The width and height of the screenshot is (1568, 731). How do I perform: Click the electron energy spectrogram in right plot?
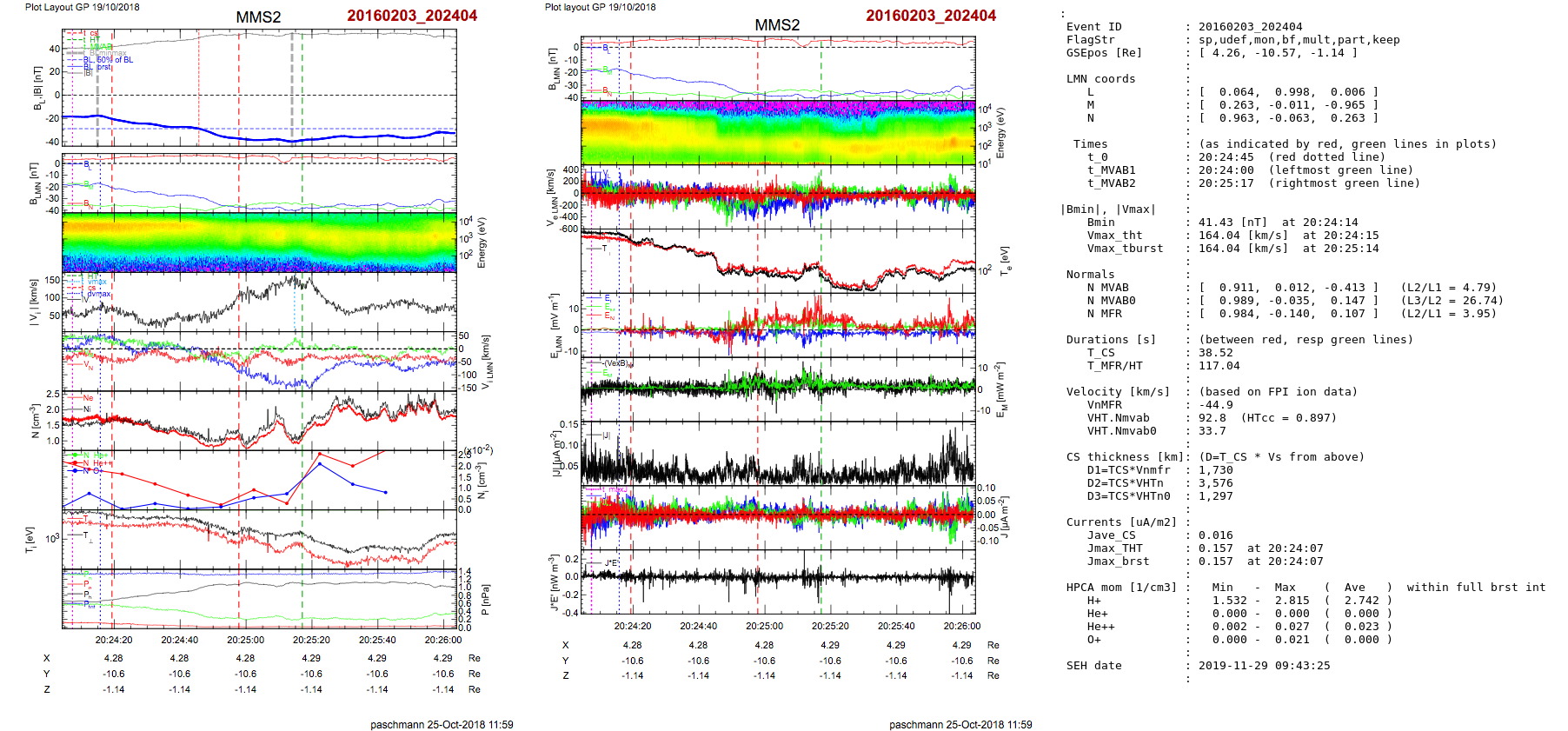coord(778,133)
